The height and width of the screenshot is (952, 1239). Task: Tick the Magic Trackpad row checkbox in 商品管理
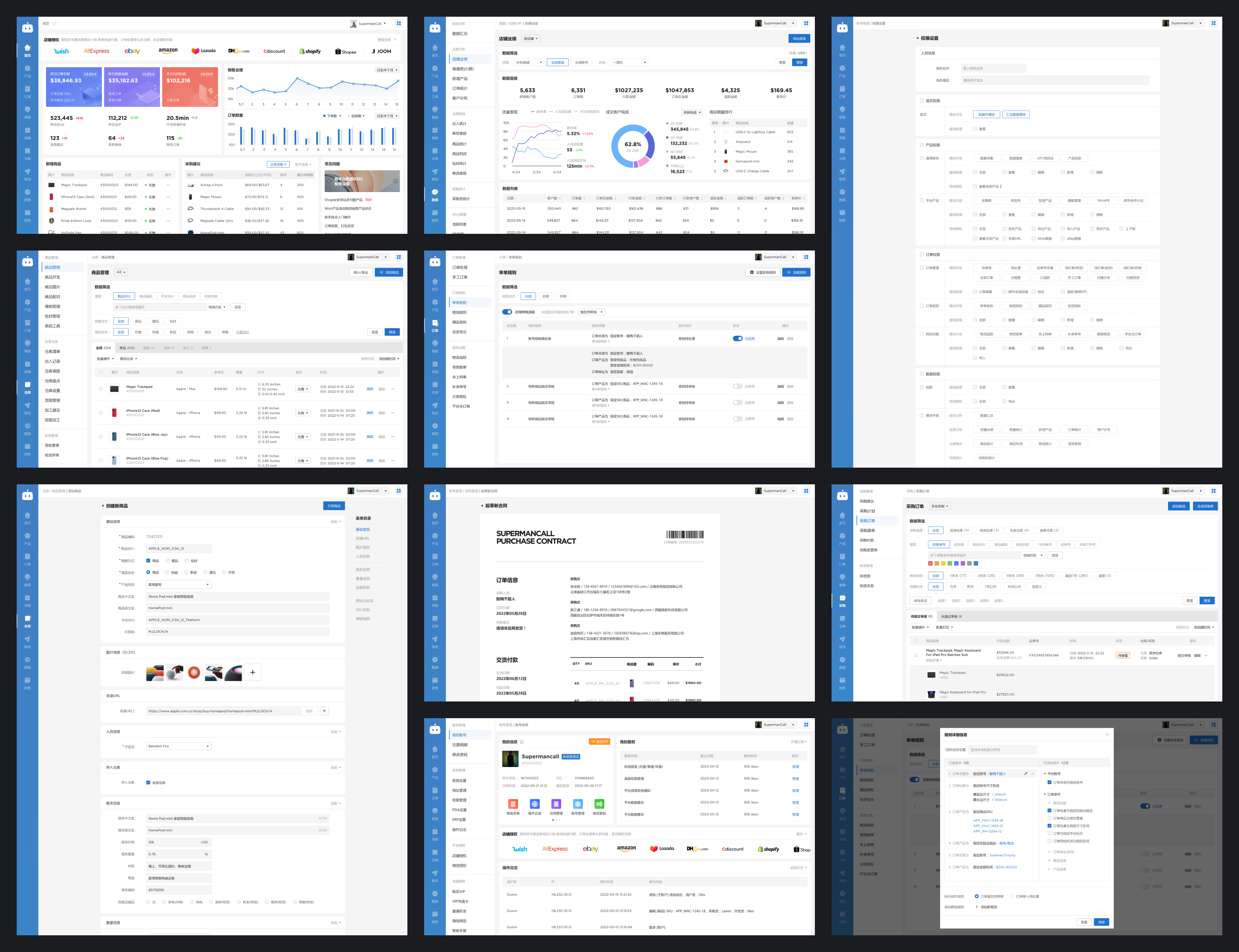tap(101, 389)
